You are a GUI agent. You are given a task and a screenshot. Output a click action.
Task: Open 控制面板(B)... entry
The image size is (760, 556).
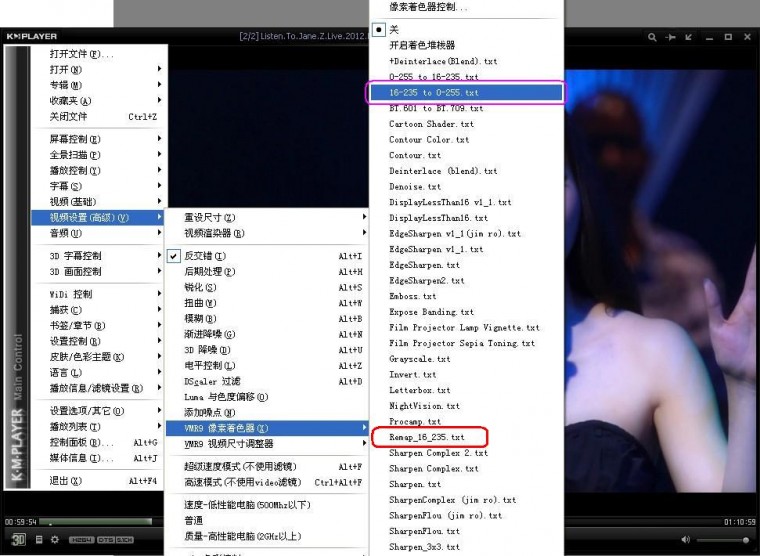coord(100,442)
